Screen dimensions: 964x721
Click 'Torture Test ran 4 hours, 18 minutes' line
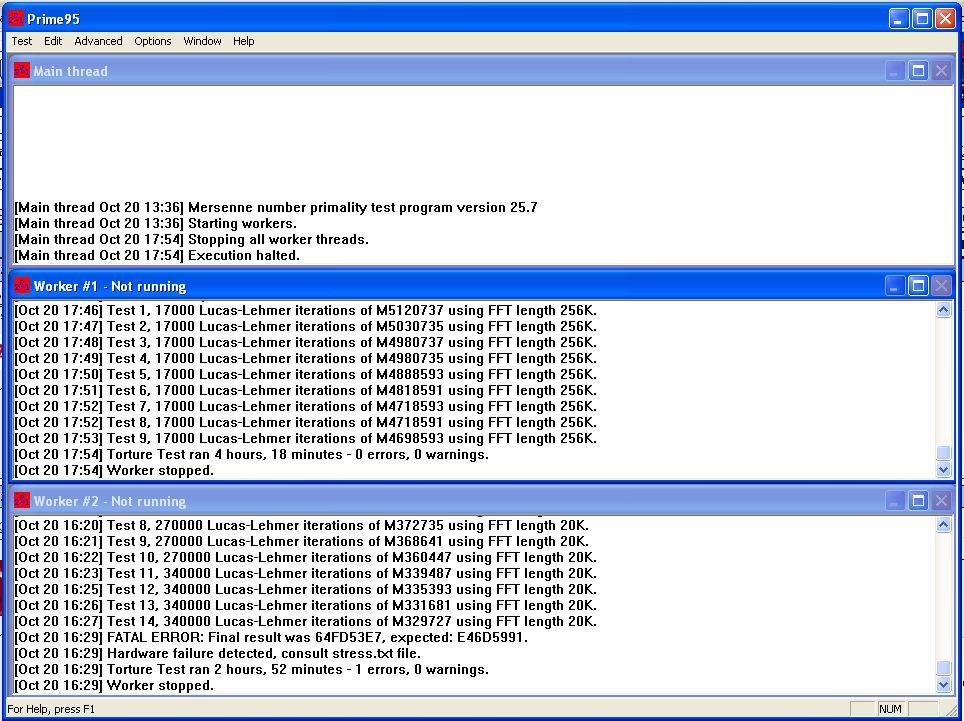[251, 455]
